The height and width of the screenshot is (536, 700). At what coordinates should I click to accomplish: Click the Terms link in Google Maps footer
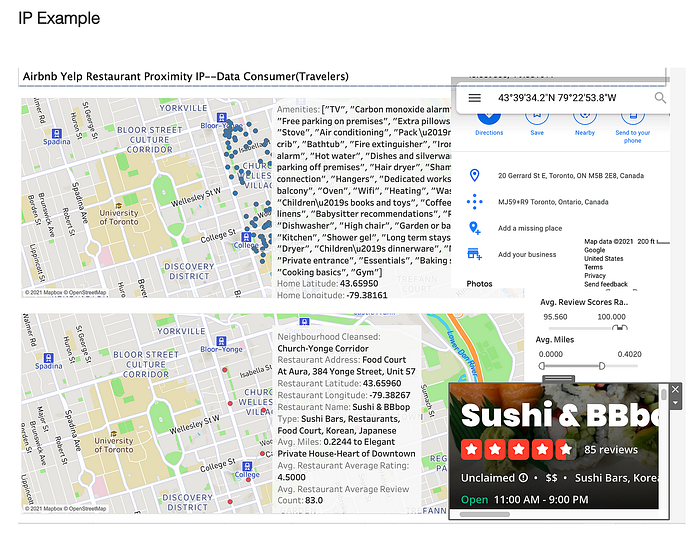click(593, 267)
